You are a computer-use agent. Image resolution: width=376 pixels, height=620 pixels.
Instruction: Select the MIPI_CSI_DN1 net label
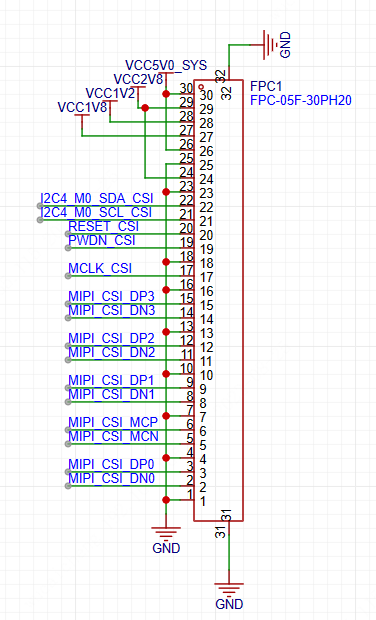pyautogui.click(x=111, y=394)
